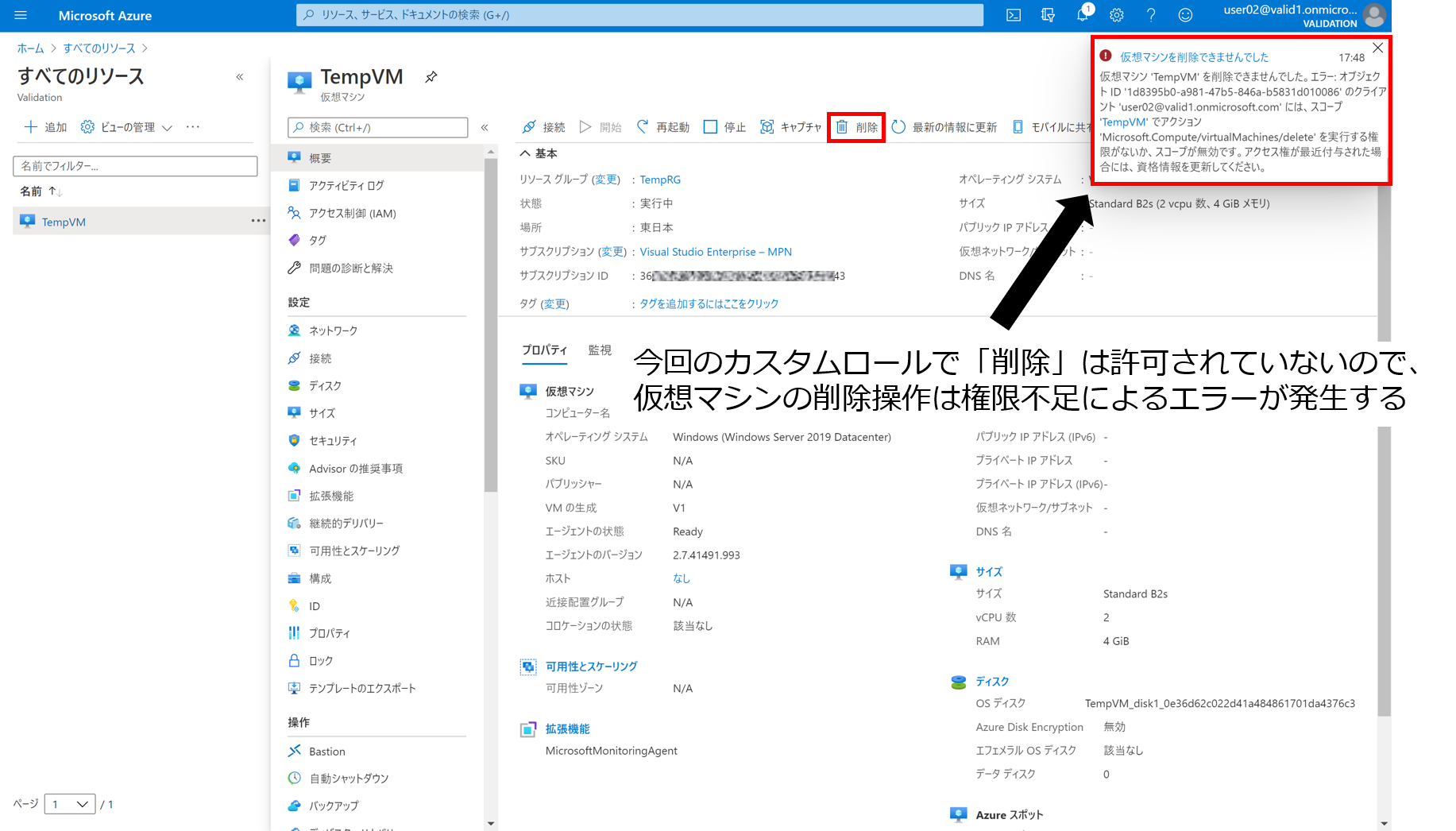The height and width of the screenshot is (831, 1456).
Task: Open portal settings gear
Action: coord(1117,15)
